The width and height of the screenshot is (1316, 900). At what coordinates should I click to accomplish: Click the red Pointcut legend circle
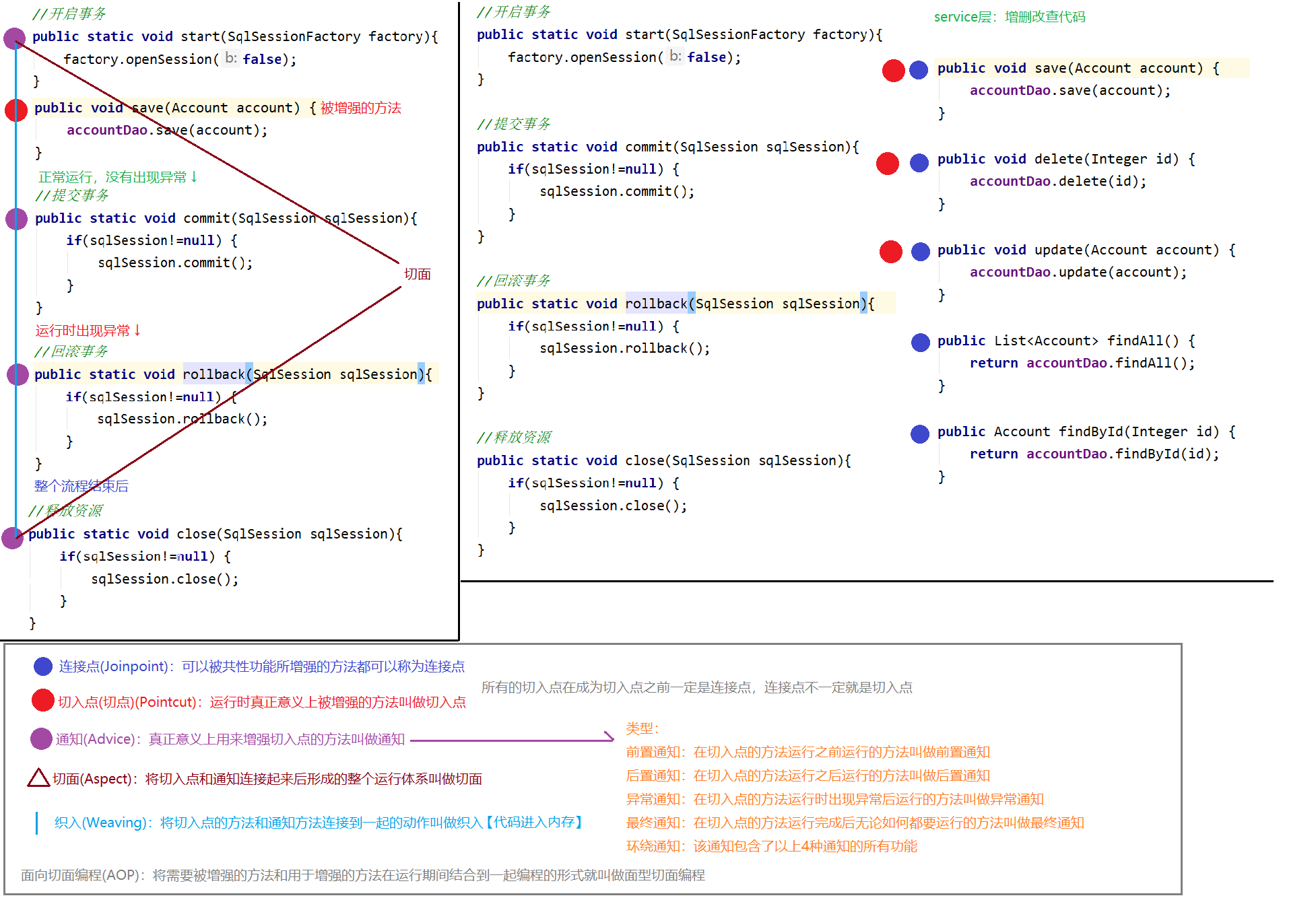tap(43, 700)
